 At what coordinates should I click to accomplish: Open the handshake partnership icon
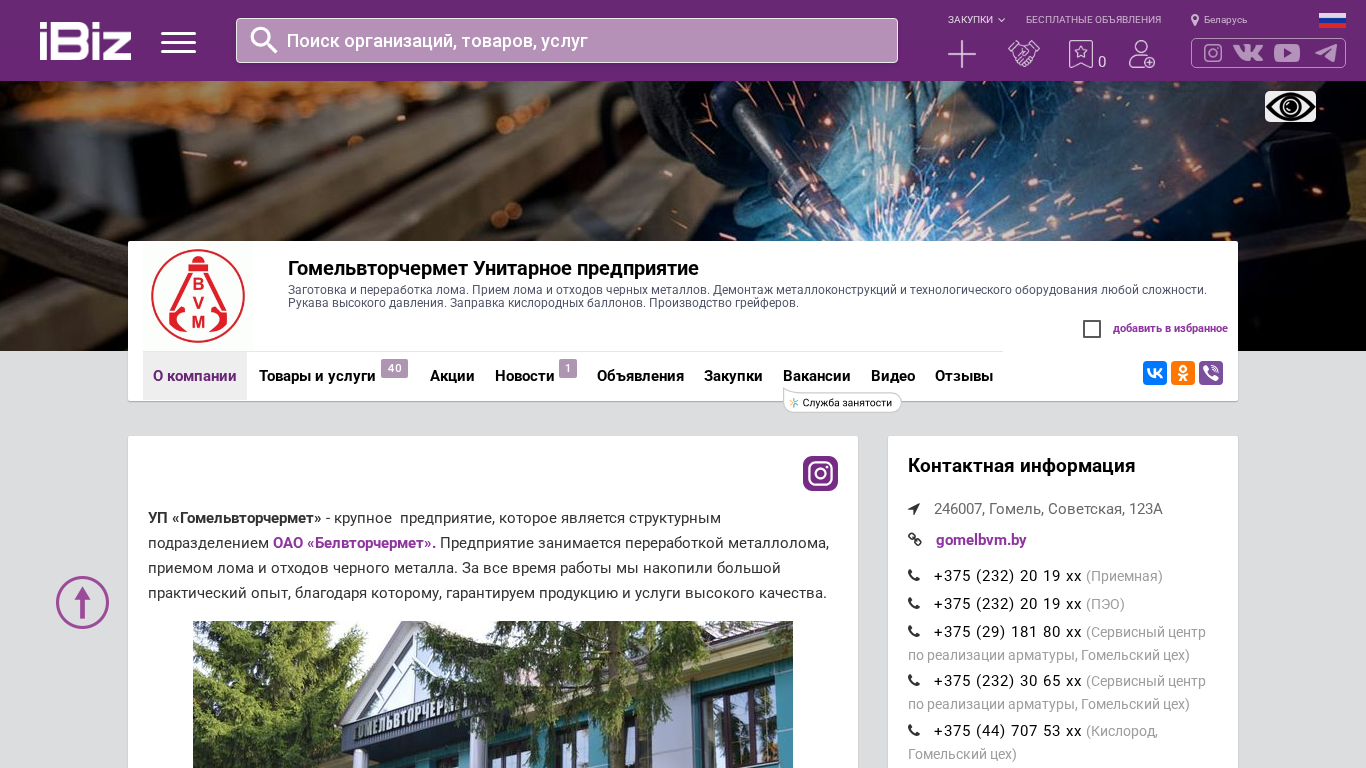(1024, 54)
